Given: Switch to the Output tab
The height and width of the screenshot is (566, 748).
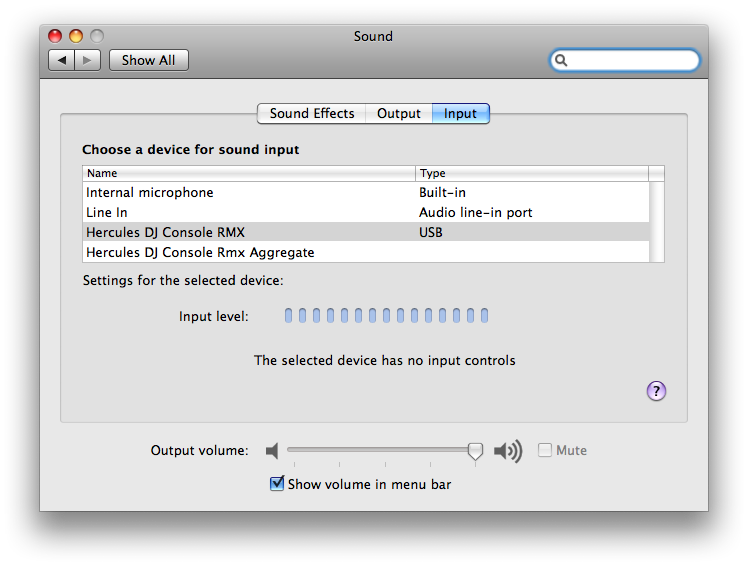Looking at the screenshot, I should 399,114.
